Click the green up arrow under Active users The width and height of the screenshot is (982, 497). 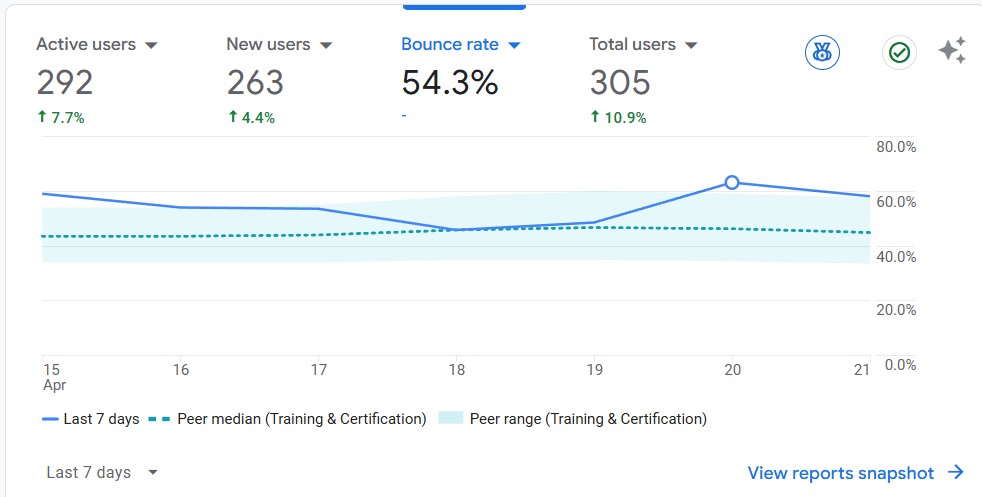click(42, 117)
